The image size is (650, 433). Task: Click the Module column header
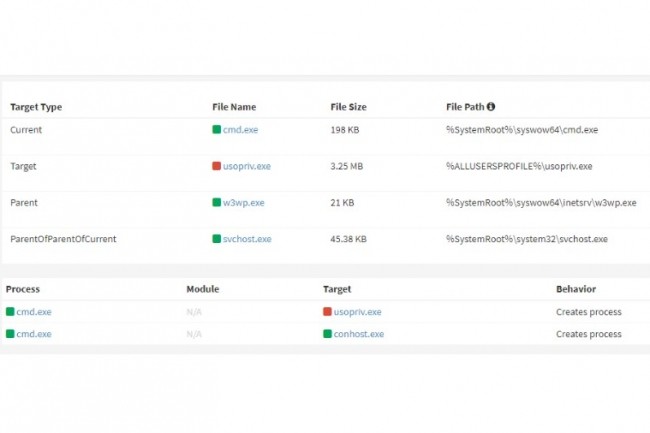202,289
